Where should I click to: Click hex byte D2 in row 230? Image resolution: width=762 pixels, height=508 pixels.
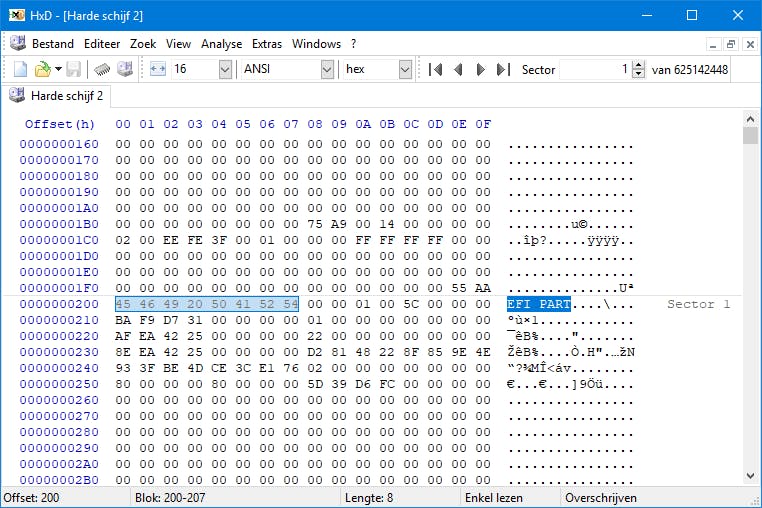[315, 352]
